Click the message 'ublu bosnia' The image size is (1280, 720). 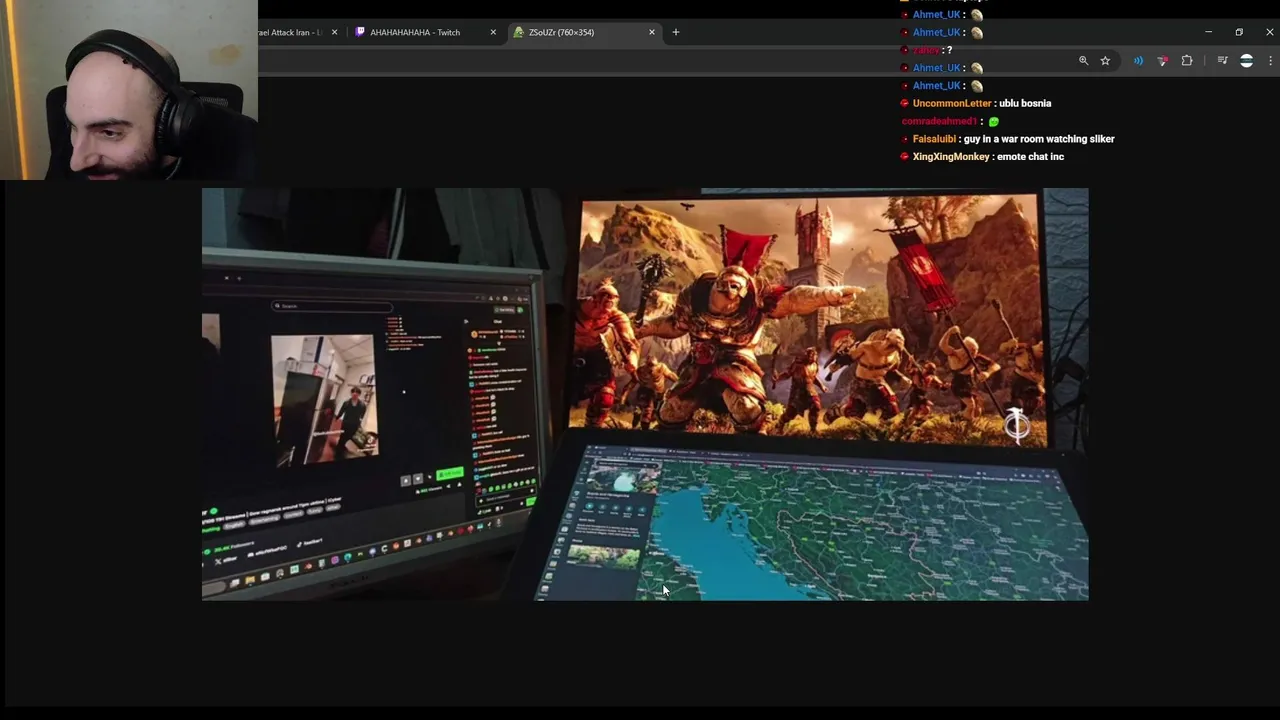(x=1025, y=103)
